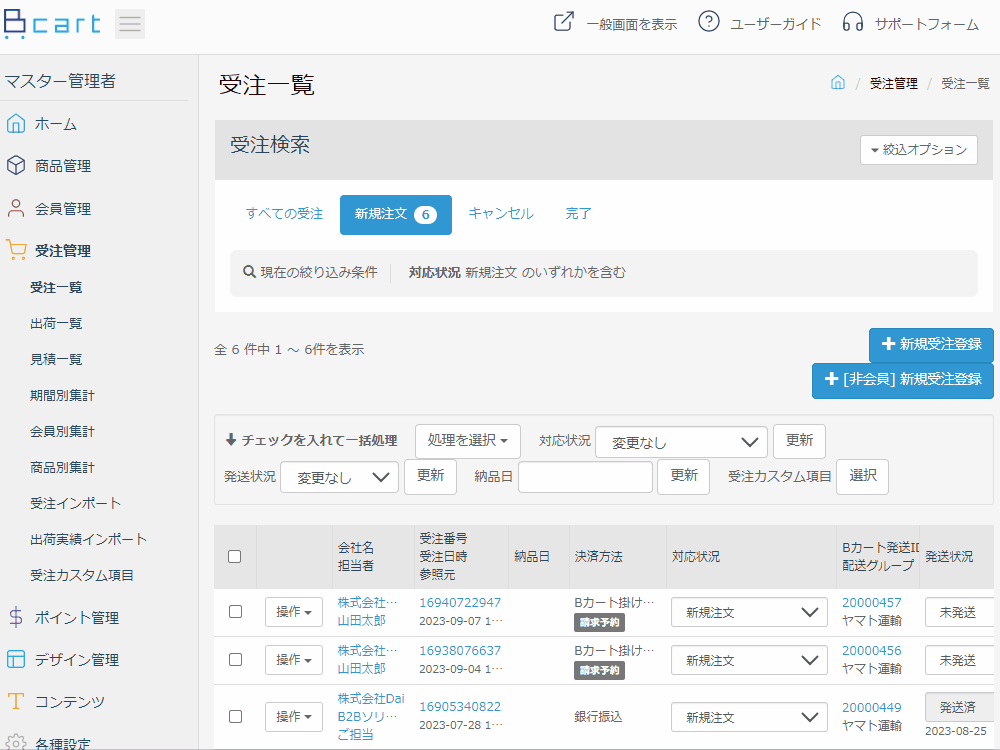This screenshot has width=1000, height=750.
Task: Click the person icon beside 会員管理
Action: coord(16,208)
